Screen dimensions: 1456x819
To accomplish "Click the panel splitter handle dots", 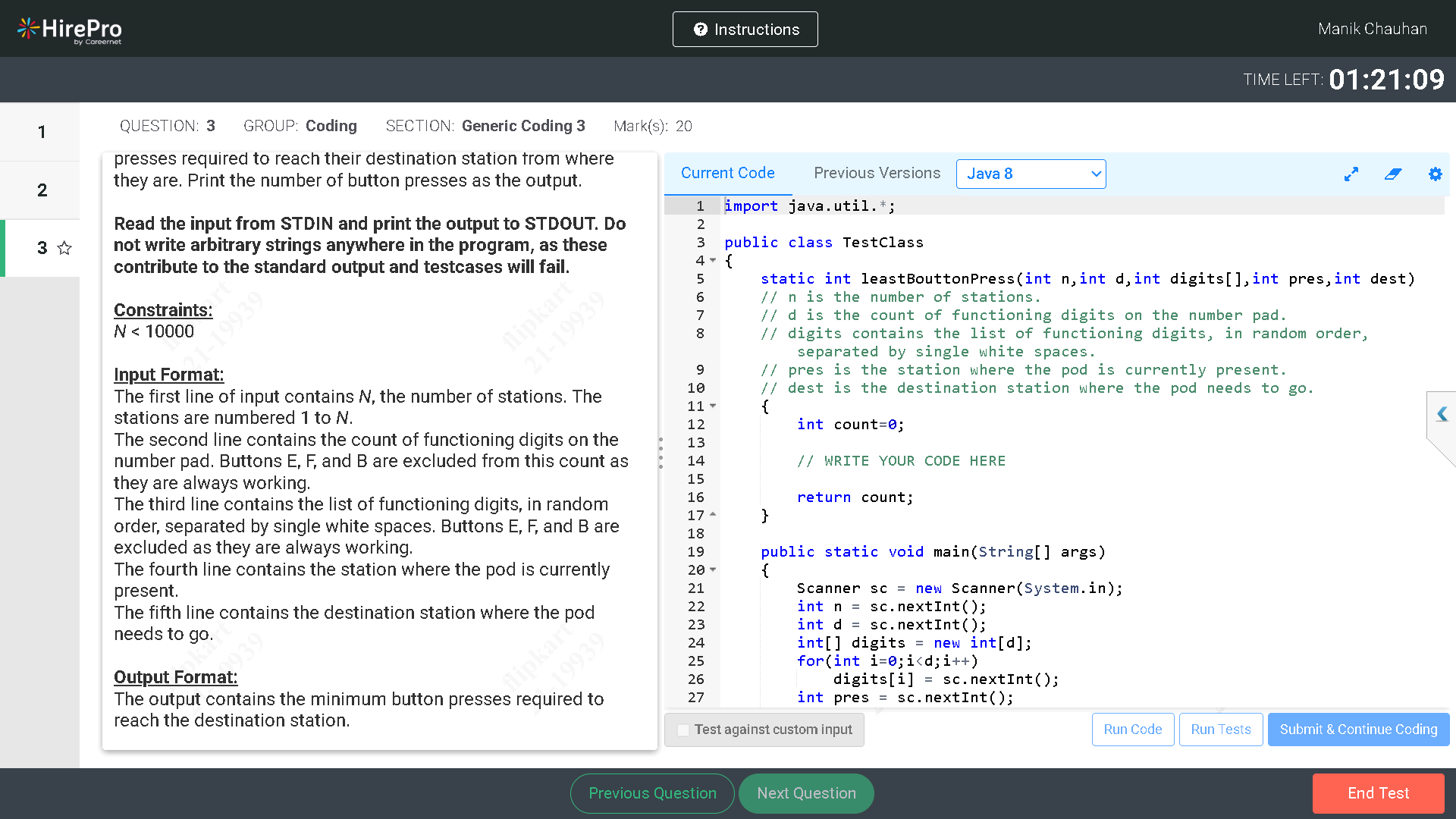I will [x=661, y=453].
